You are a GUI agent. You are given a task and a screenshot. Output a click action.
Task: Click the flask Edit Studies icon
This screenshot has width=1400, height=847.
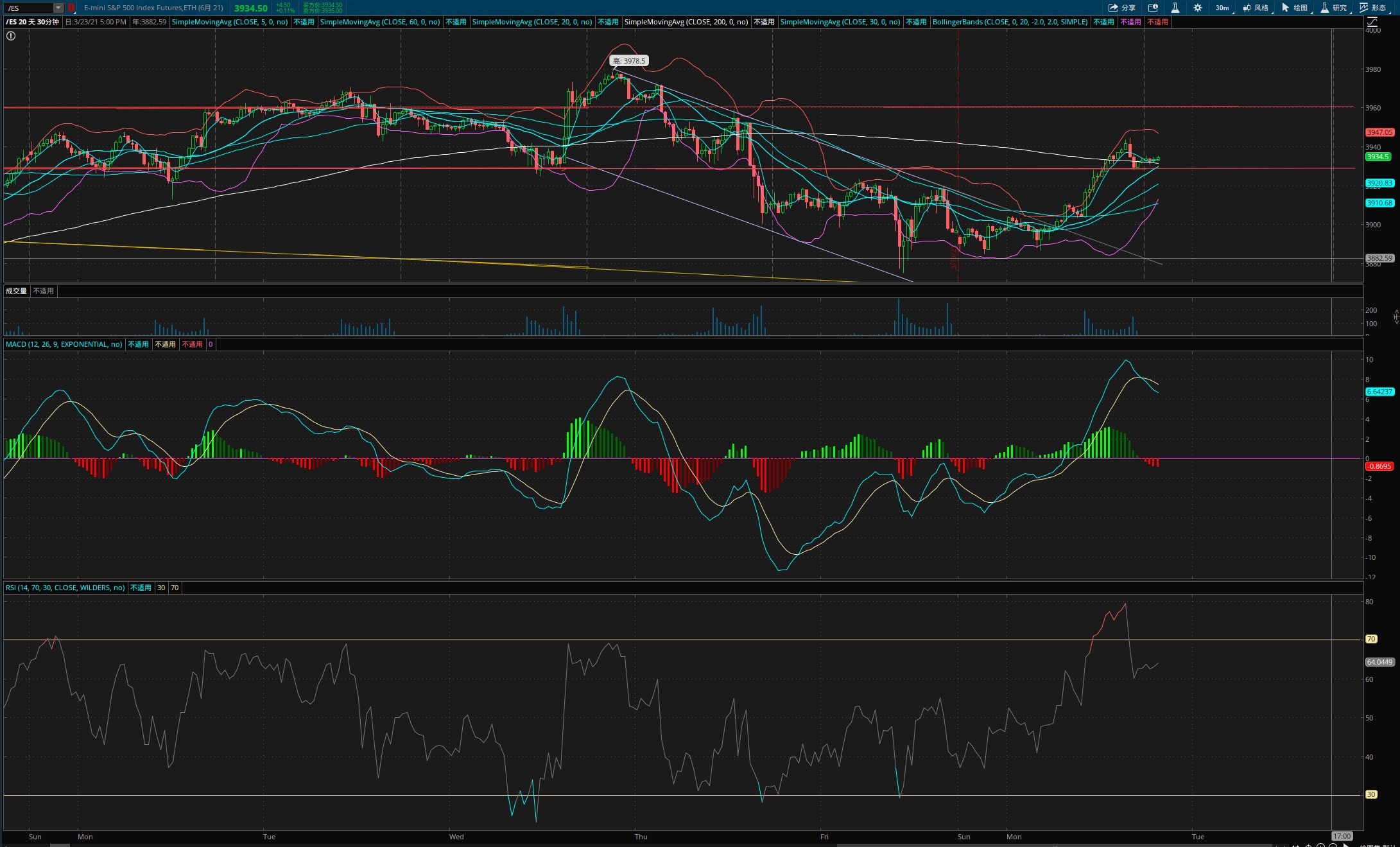(x=1175, y=8)
